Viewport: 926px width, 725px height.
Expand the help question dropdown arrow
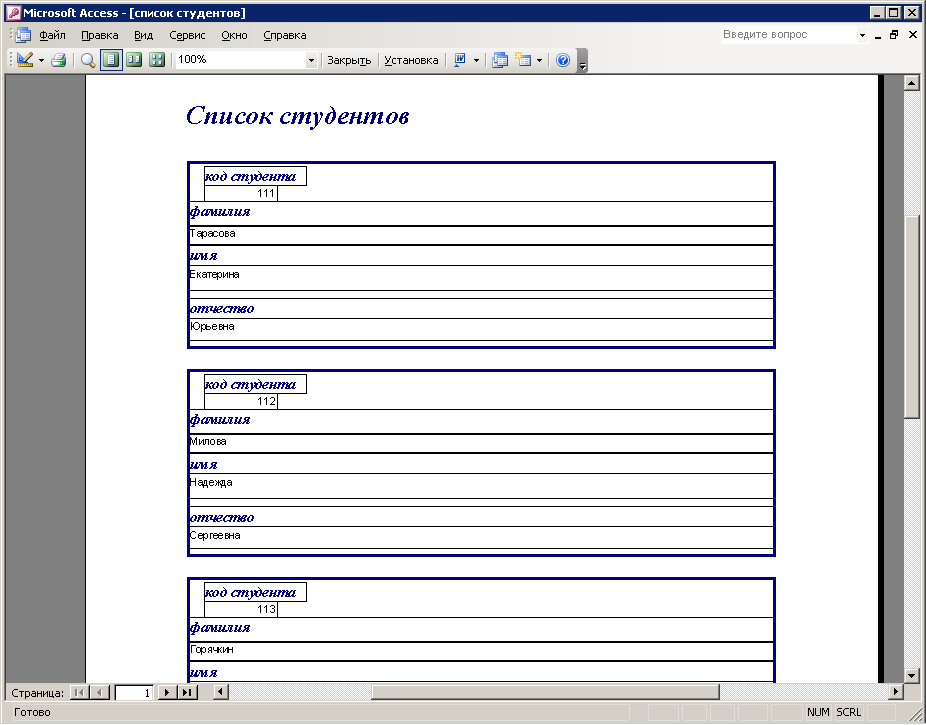pyautogui.click(x=862, y=35)
